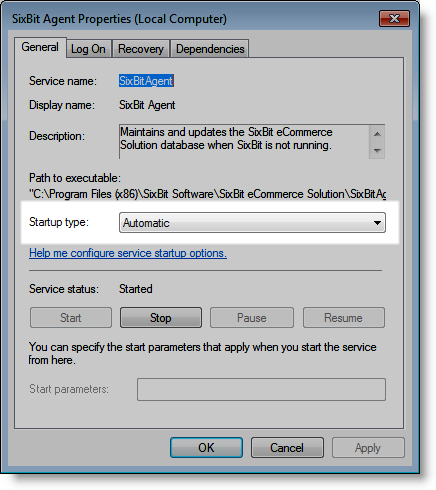Click the Resume service button
Screen dimensions: 436x490
click(x=344, y=318)
